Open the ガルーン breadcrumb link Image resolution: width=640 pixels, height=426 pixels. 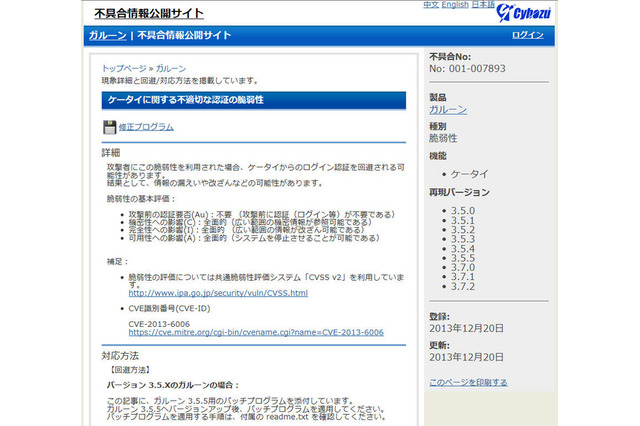(171, 69)
